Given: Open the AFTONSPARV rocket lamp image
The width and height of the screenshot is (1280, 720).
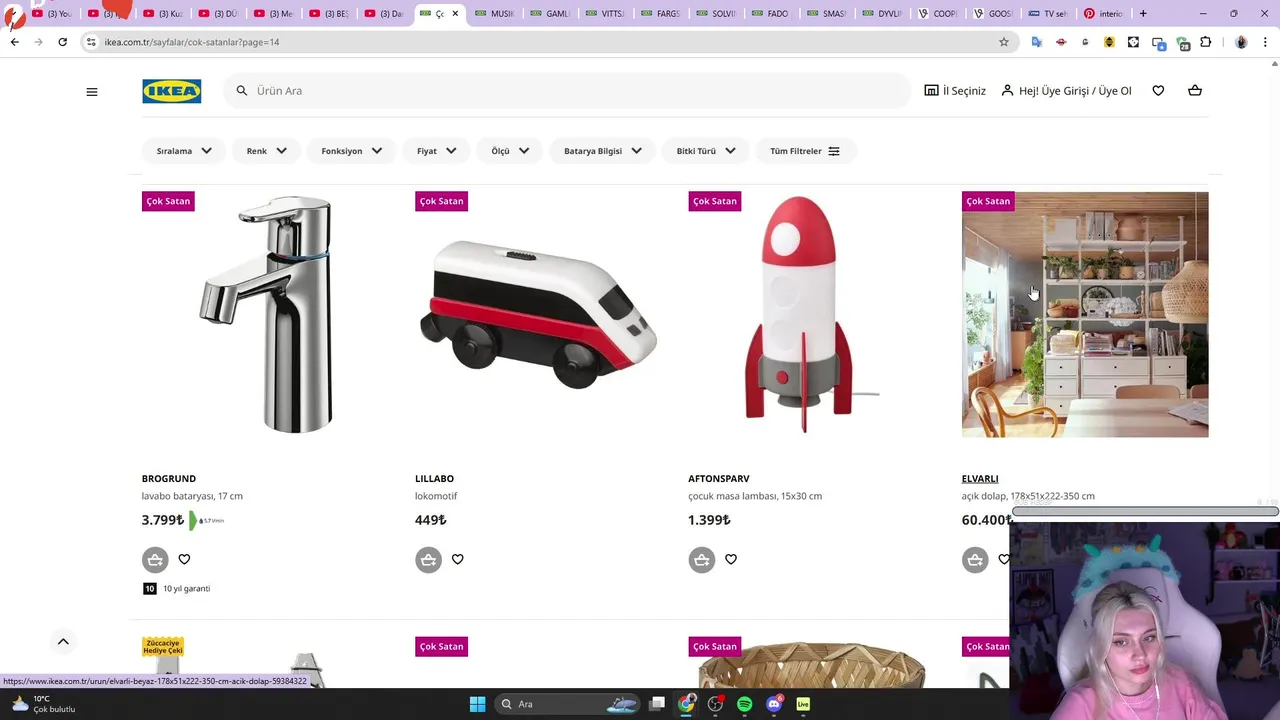Looking at the screenshot, I should coord(811,314).
